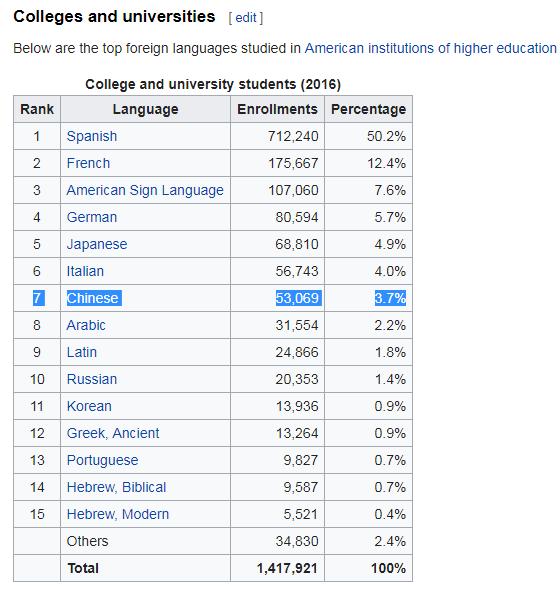The image size is (560, 593).
Task: Open the Greek, Ancient link
Action: click(113, 433)
